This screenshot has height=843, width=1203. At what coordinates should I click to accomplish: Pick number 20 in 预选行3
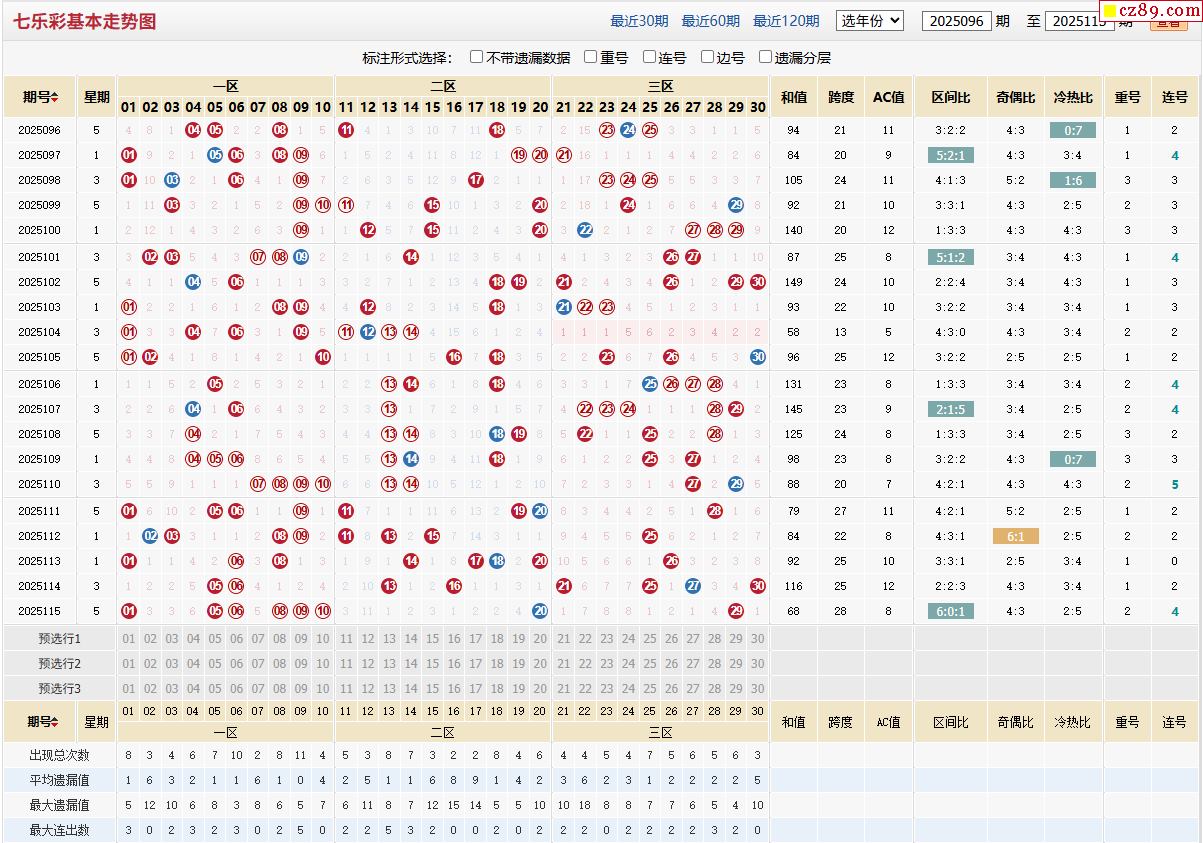pyautogui.click(x=540, y=689)
